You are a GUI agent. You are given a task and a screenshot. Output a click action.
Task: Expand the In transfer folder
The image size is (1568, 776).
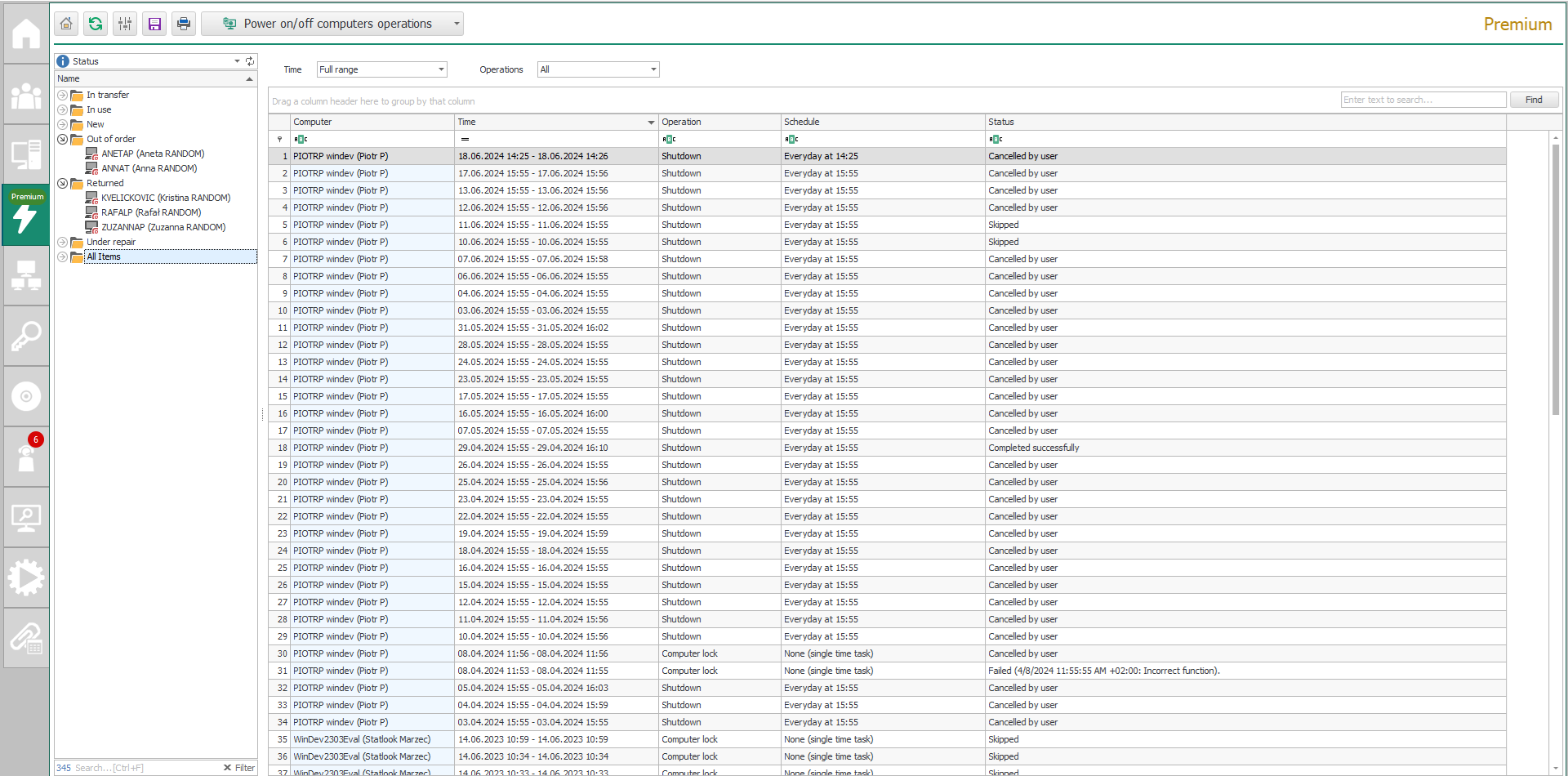tap(63, 96)
